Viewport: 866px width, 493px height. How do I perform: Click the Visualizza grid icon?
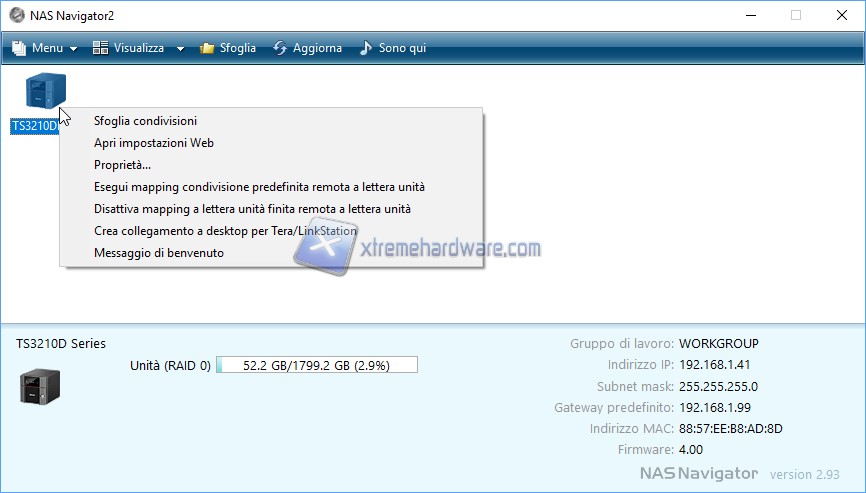pos(100,48)
